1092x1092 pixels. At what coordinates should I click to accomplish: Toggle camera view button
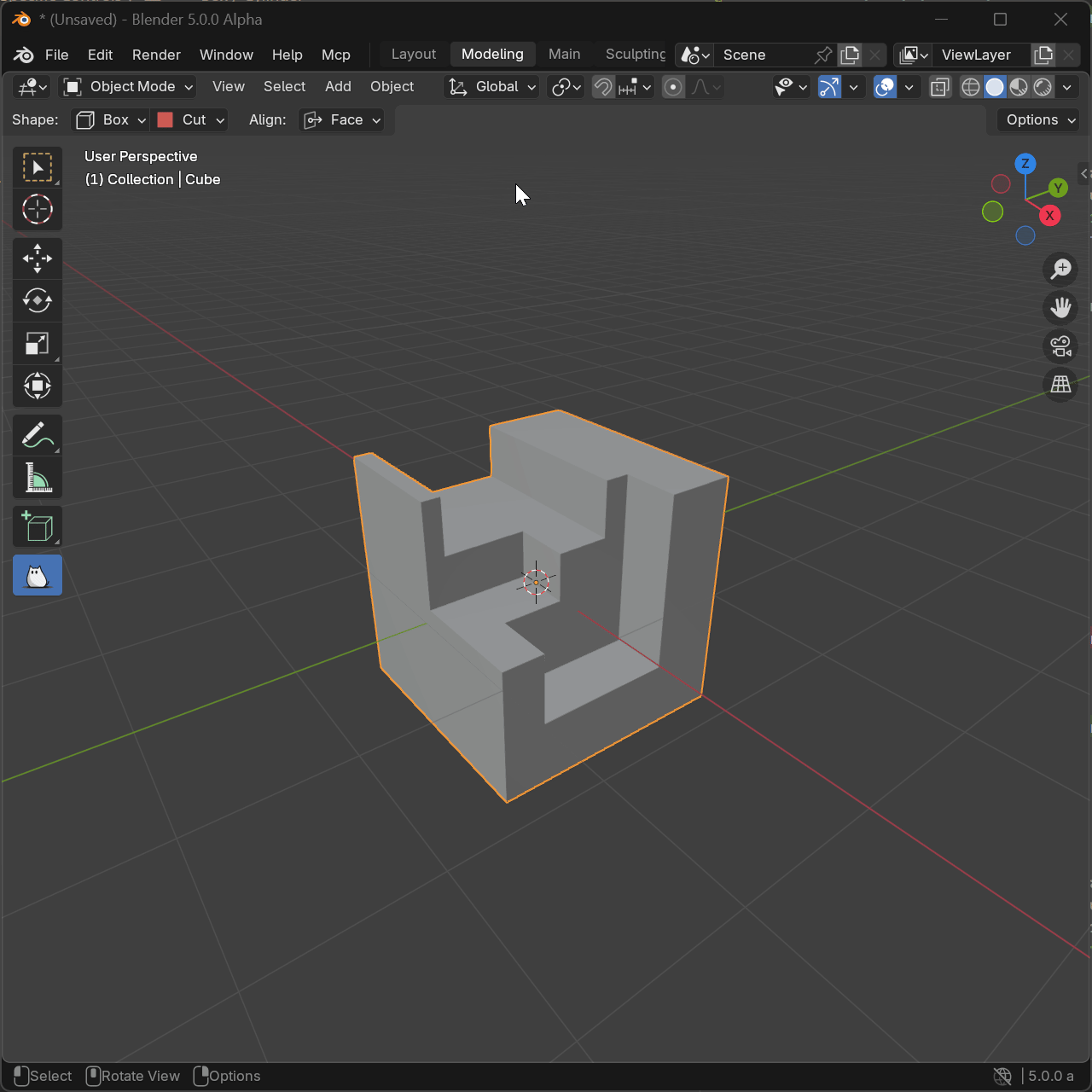[1060, 346]
